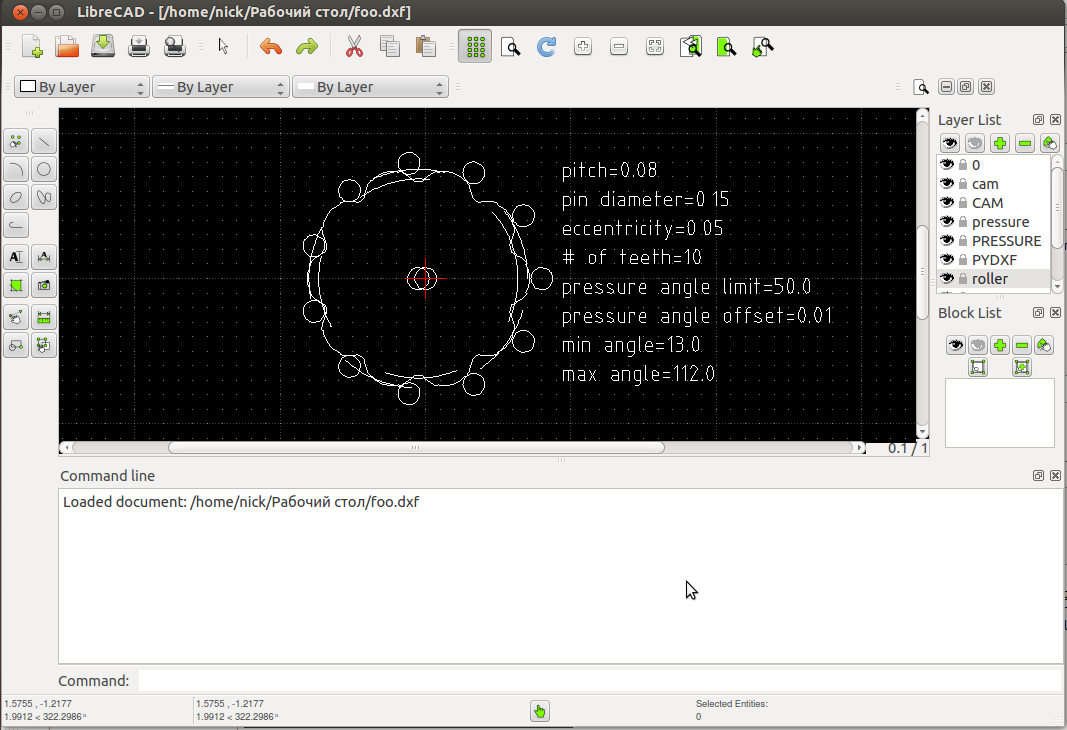Select the Arc tool in left toolbox
Image resolution: width=1067 pixels, height=730 pixels.
coord(16,169)
